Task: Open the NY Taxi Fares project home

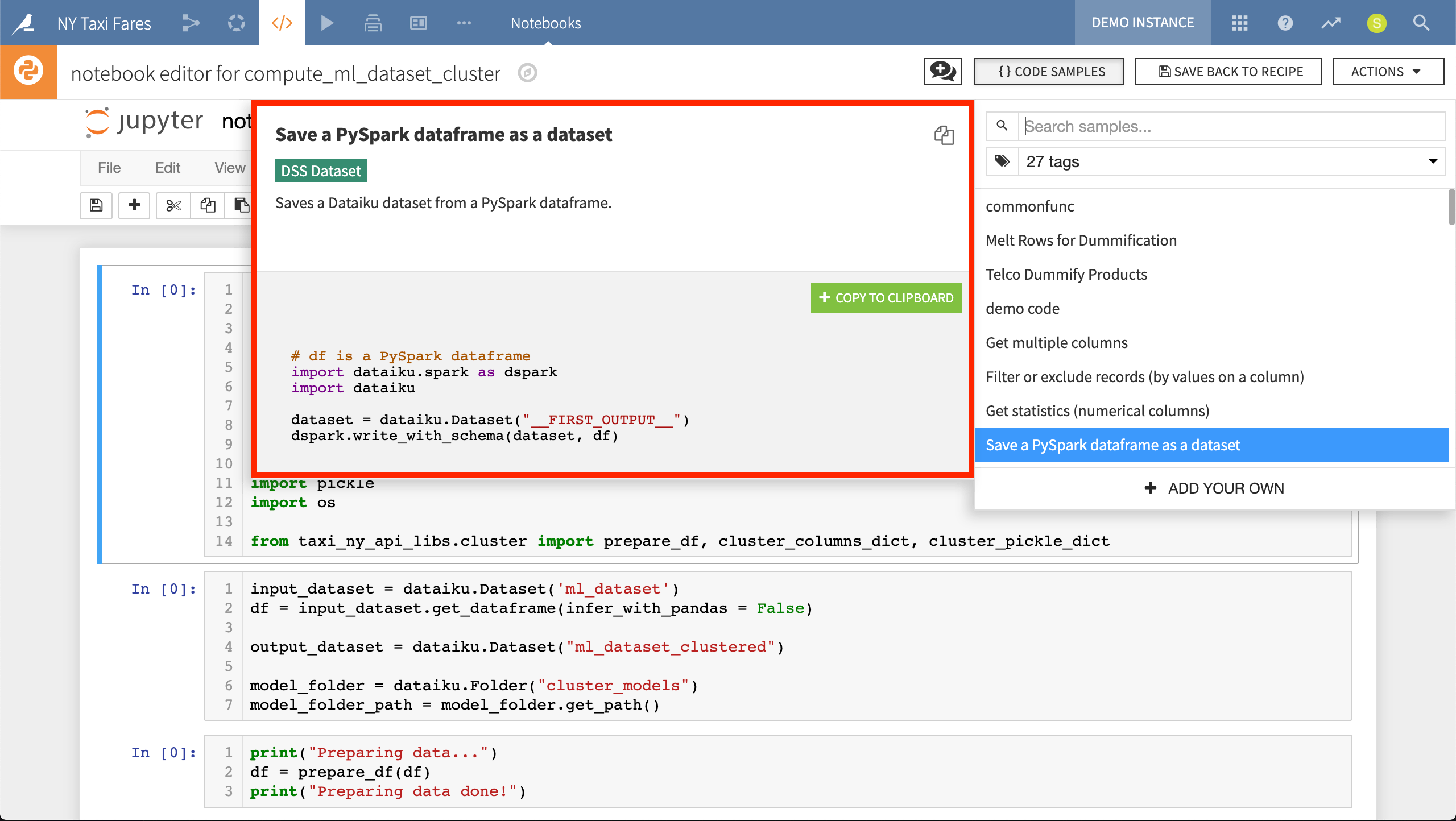Action: coord(104,23)
